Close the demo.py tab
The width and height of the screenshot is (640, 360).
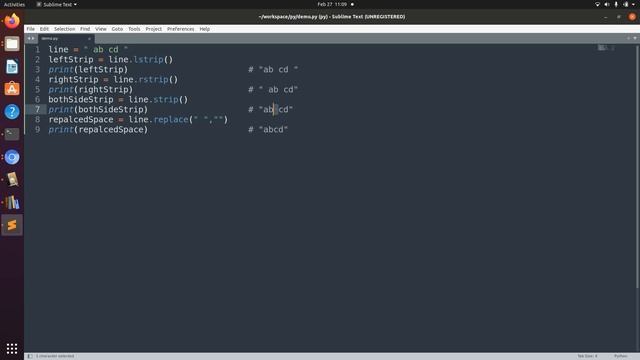89,38
